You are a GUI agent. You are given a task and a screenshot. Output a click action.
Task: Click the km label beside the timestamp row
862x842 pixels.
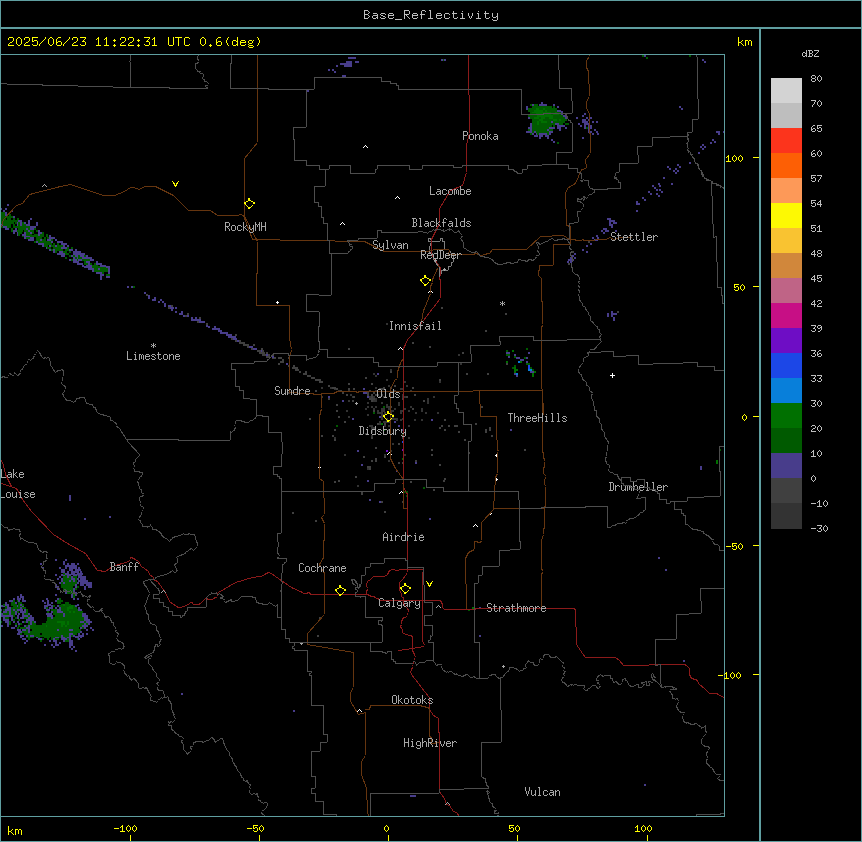click(744, 42)
